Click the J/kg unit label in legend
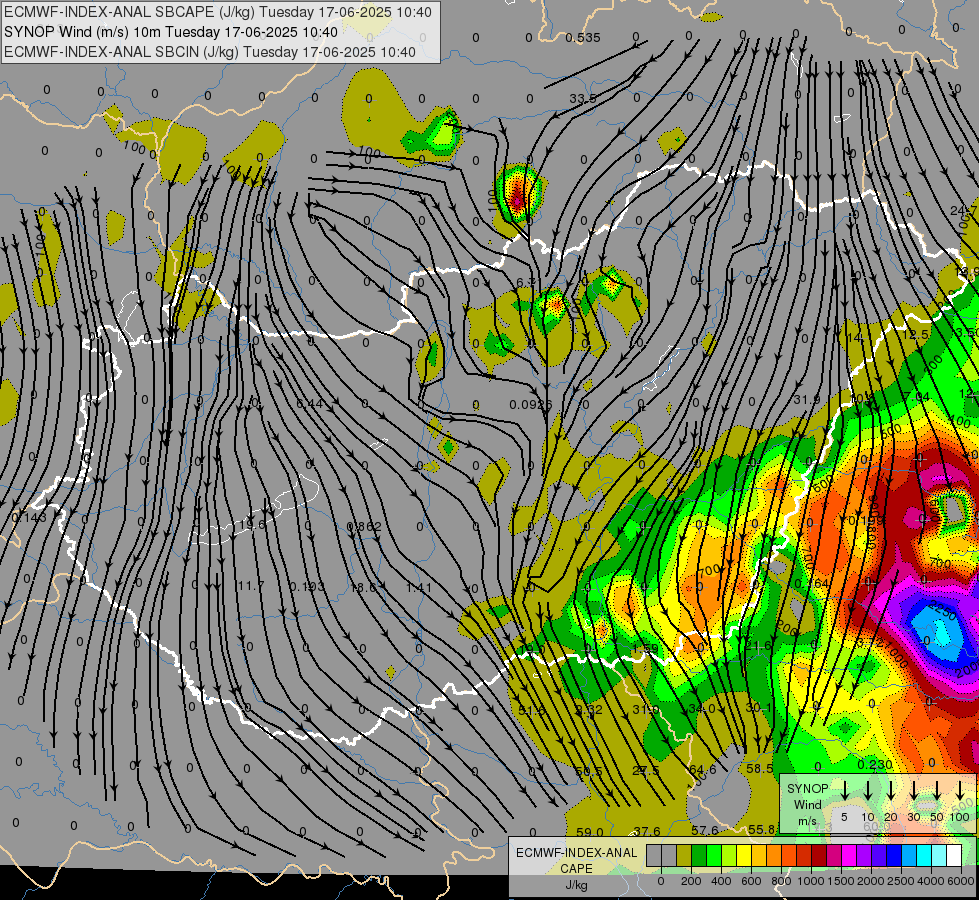Screen dimensions: 979x900 [576, 885]
